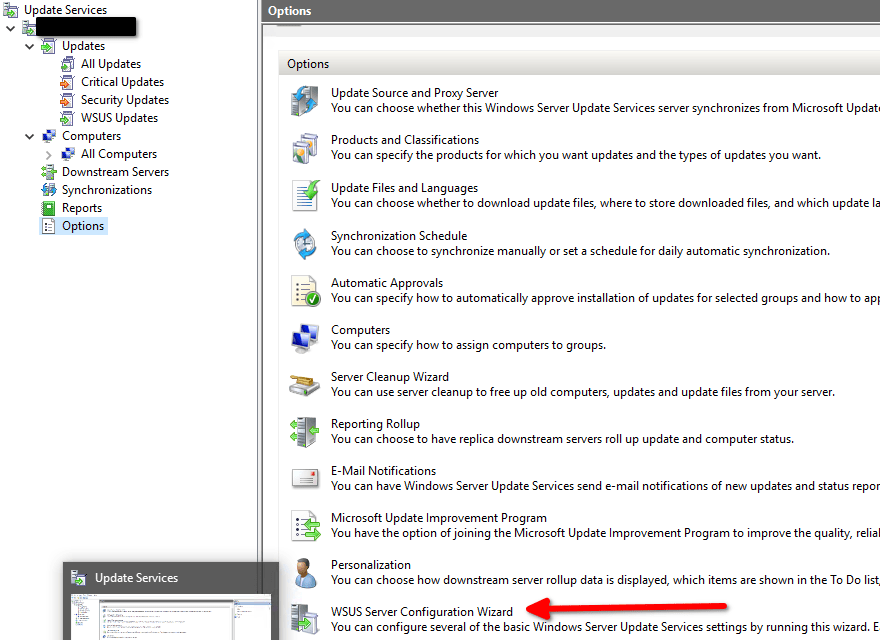Open Server Cleanup Wizard link
The width and height of the screenshot is (880, 640).
point(389,377)
